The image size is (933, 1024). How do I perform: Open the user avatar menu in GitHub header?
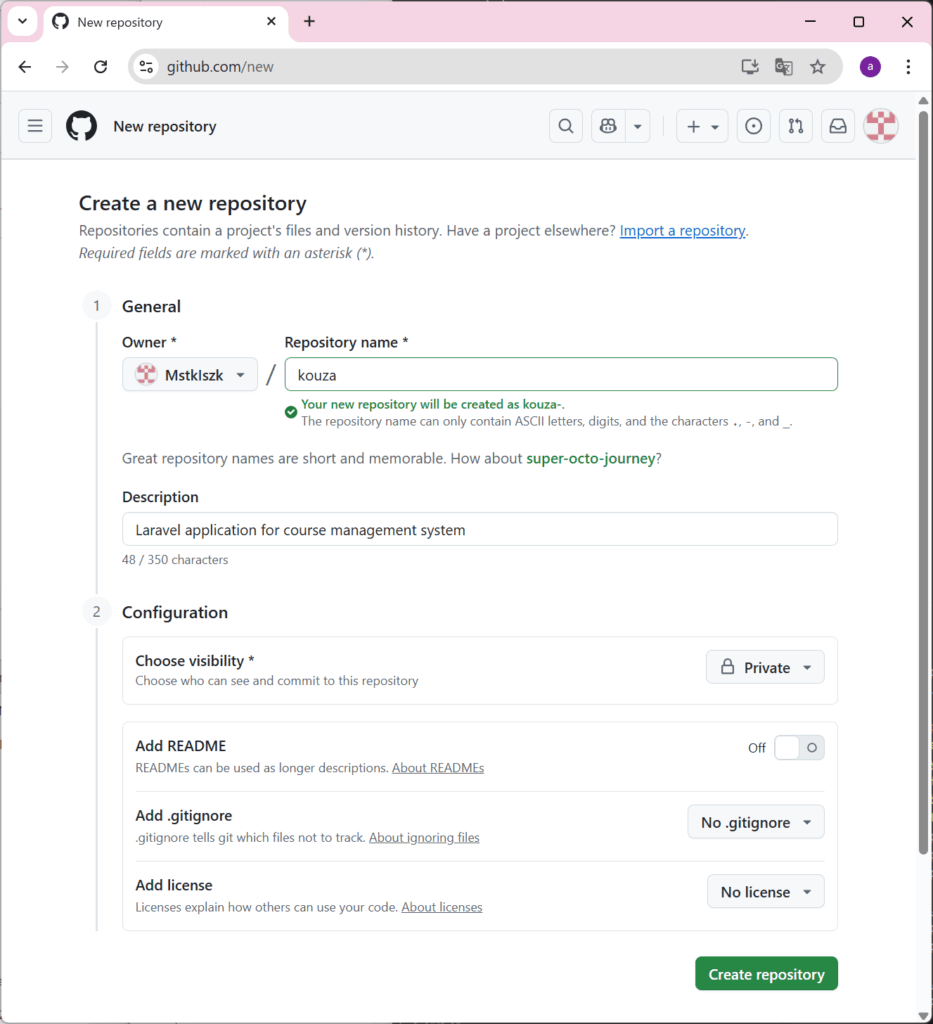(x=881, y=126)
